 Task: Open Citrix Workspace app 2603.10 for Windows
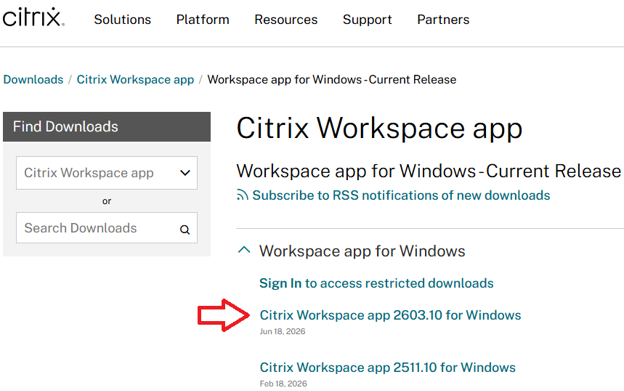point(390,315)
